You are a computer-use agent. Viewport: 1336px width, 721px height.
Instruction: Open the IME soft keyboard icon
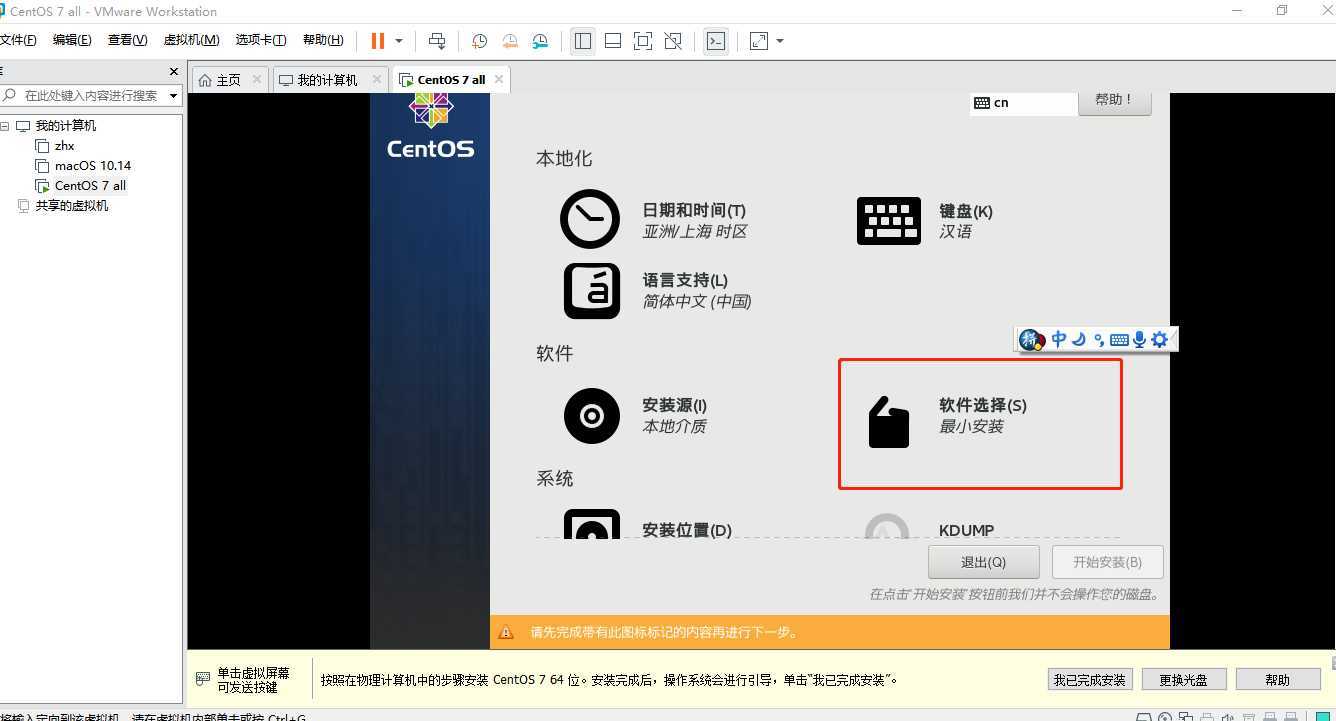click(1119, 340)
